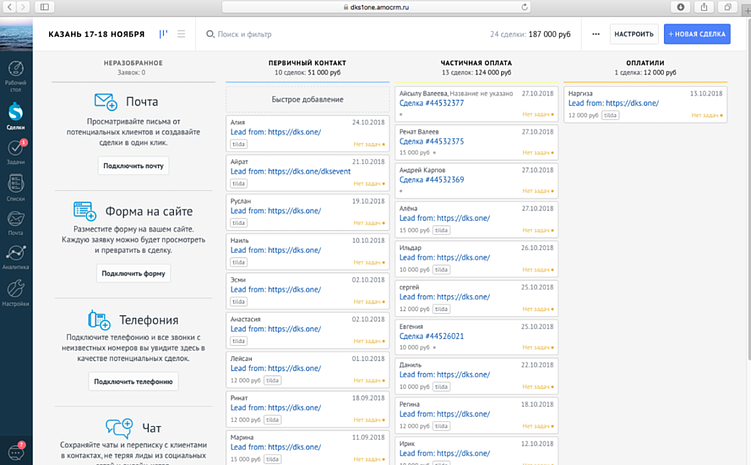The width and height of the screenshot is (751, 465).
Task: Open deal link Сделка #44532377
Action: (x=431, y=103)
